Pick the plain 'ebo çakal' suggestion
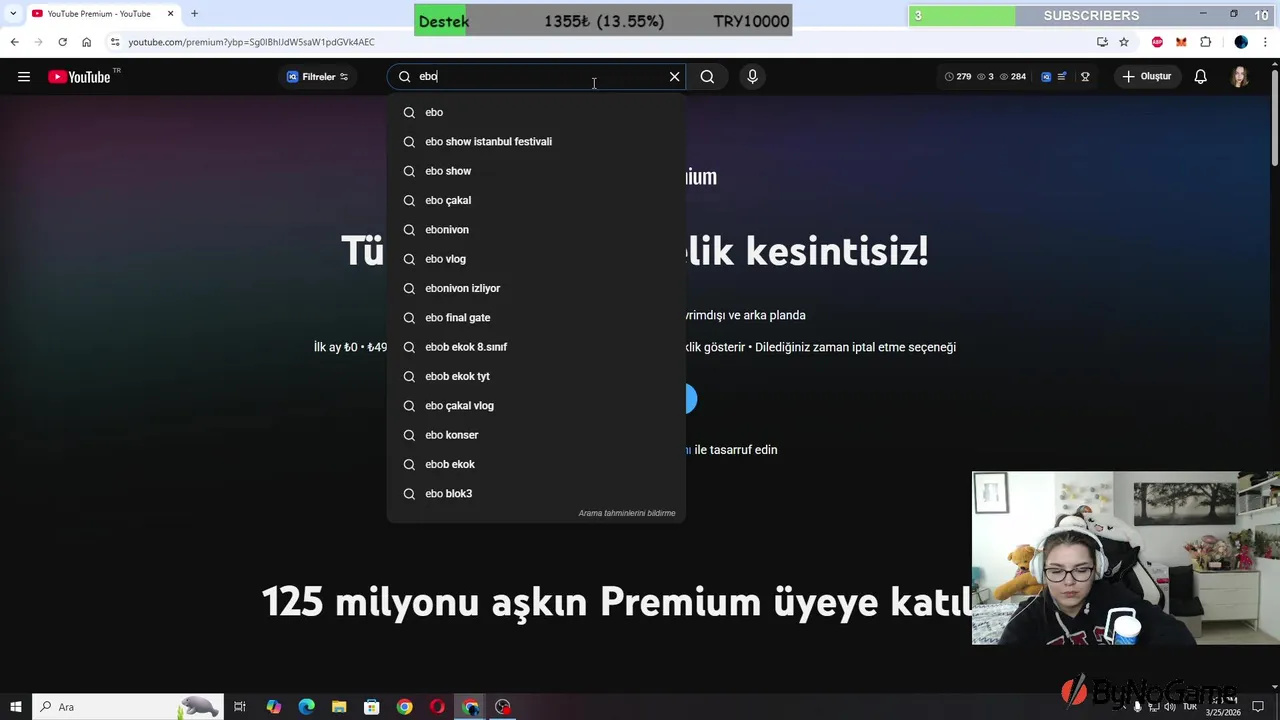This screenshot has height=720, width=1280. click(x=536, y=200)
